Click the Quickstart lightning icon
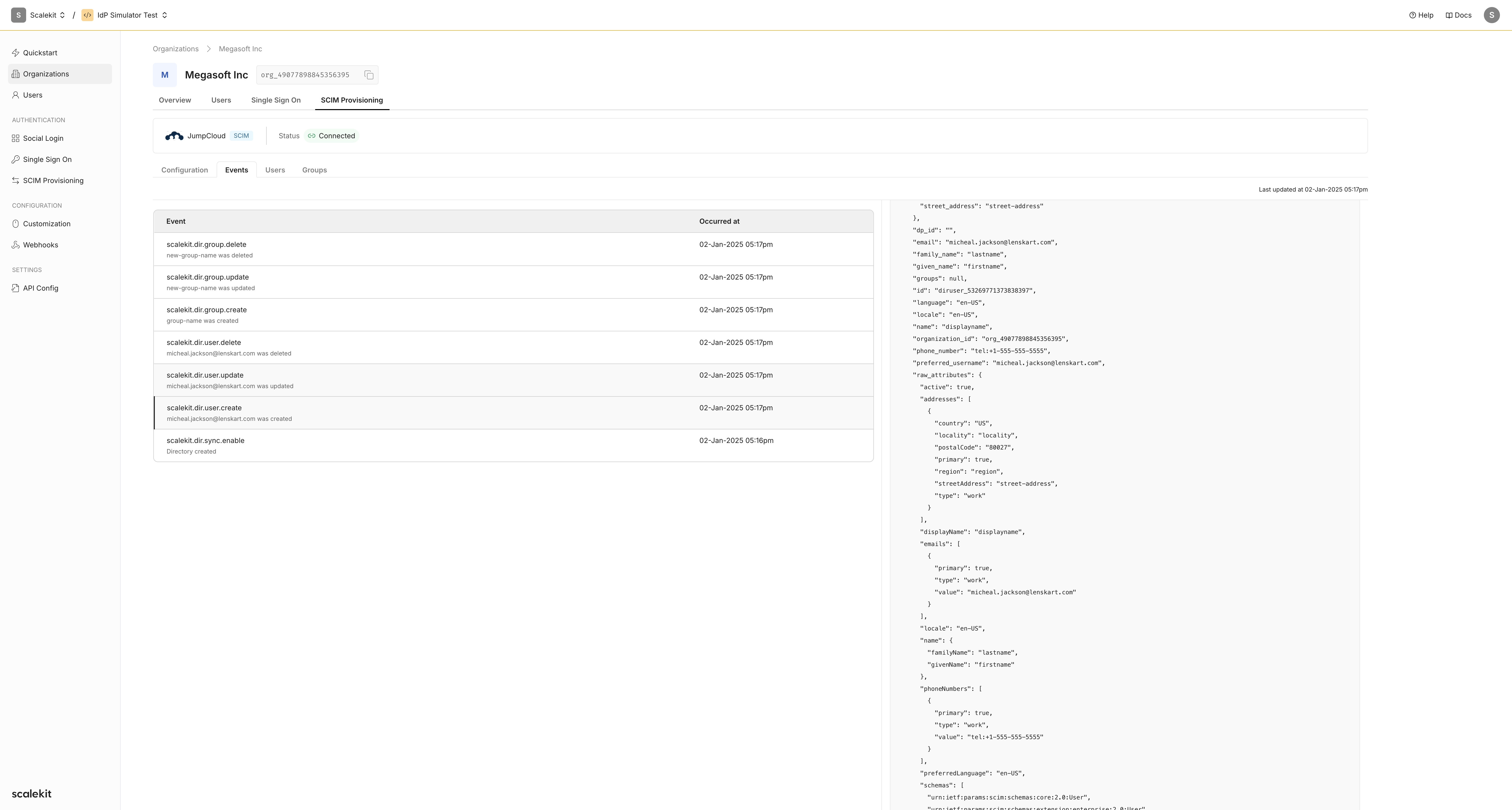The width and height of the screenshot is (1512, 810). click(16, 53)
